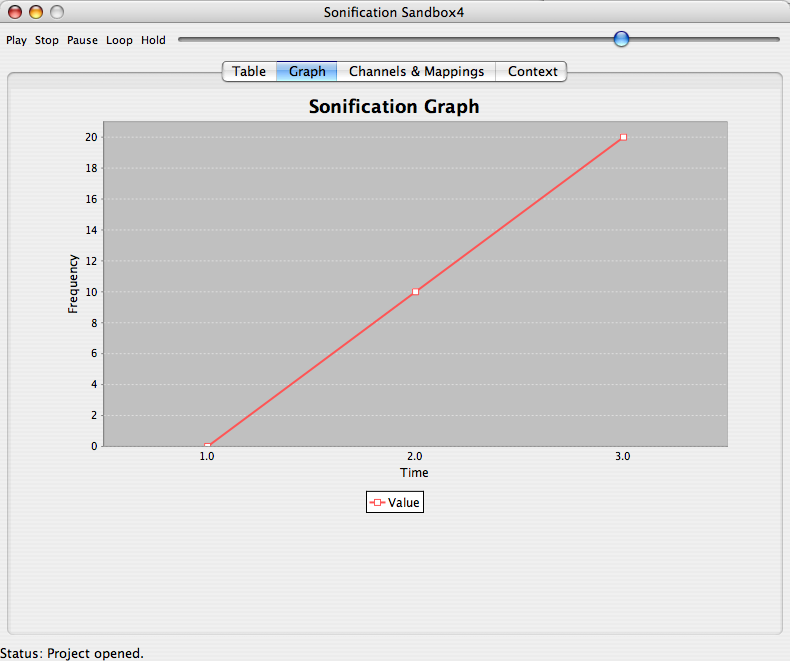This screenshot has width=790, height=661.
Task: Pause the sonification playback
Action: click(82, 40)
